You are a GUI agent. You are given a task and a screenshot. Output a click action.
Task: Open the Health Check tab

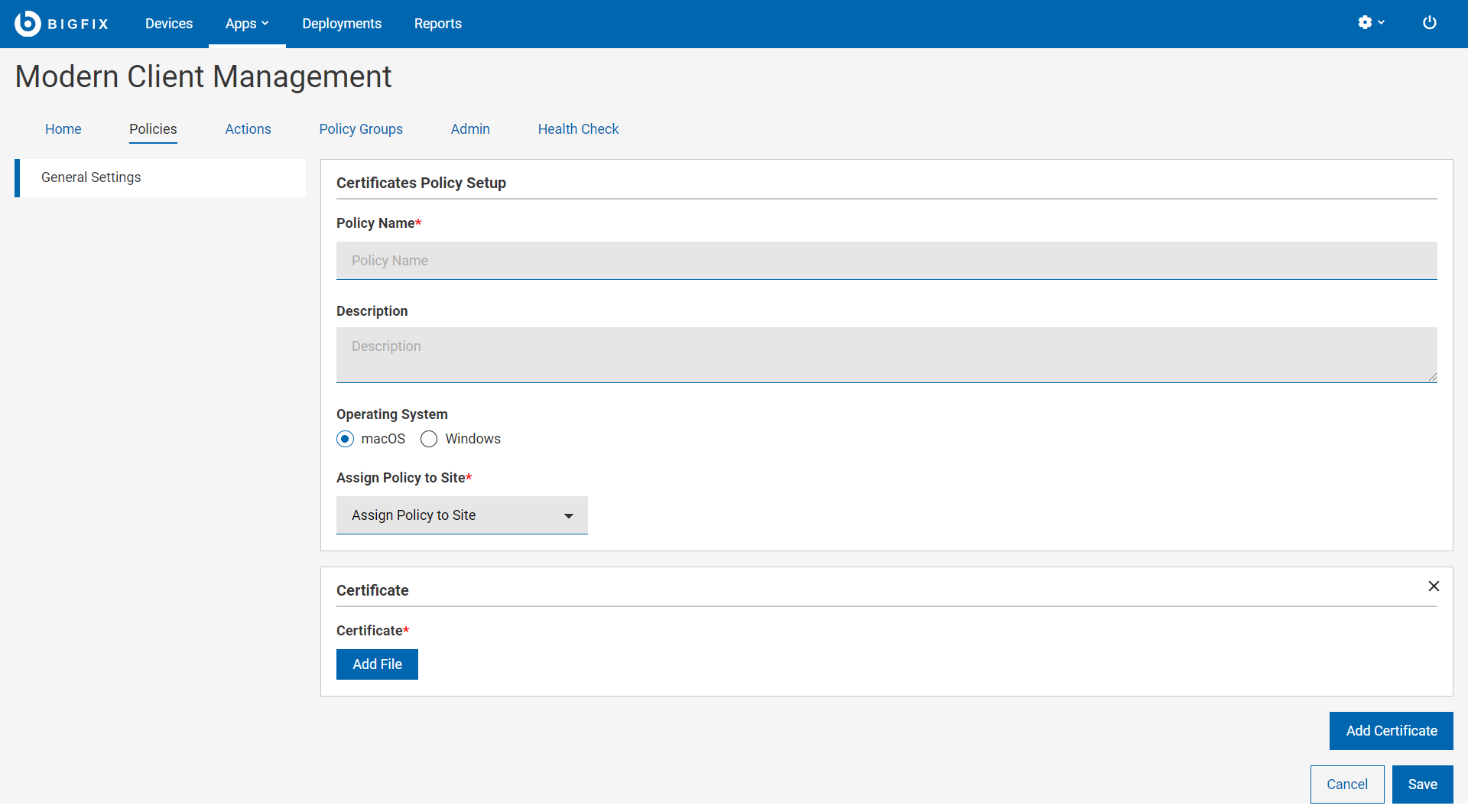click(578, 129)
